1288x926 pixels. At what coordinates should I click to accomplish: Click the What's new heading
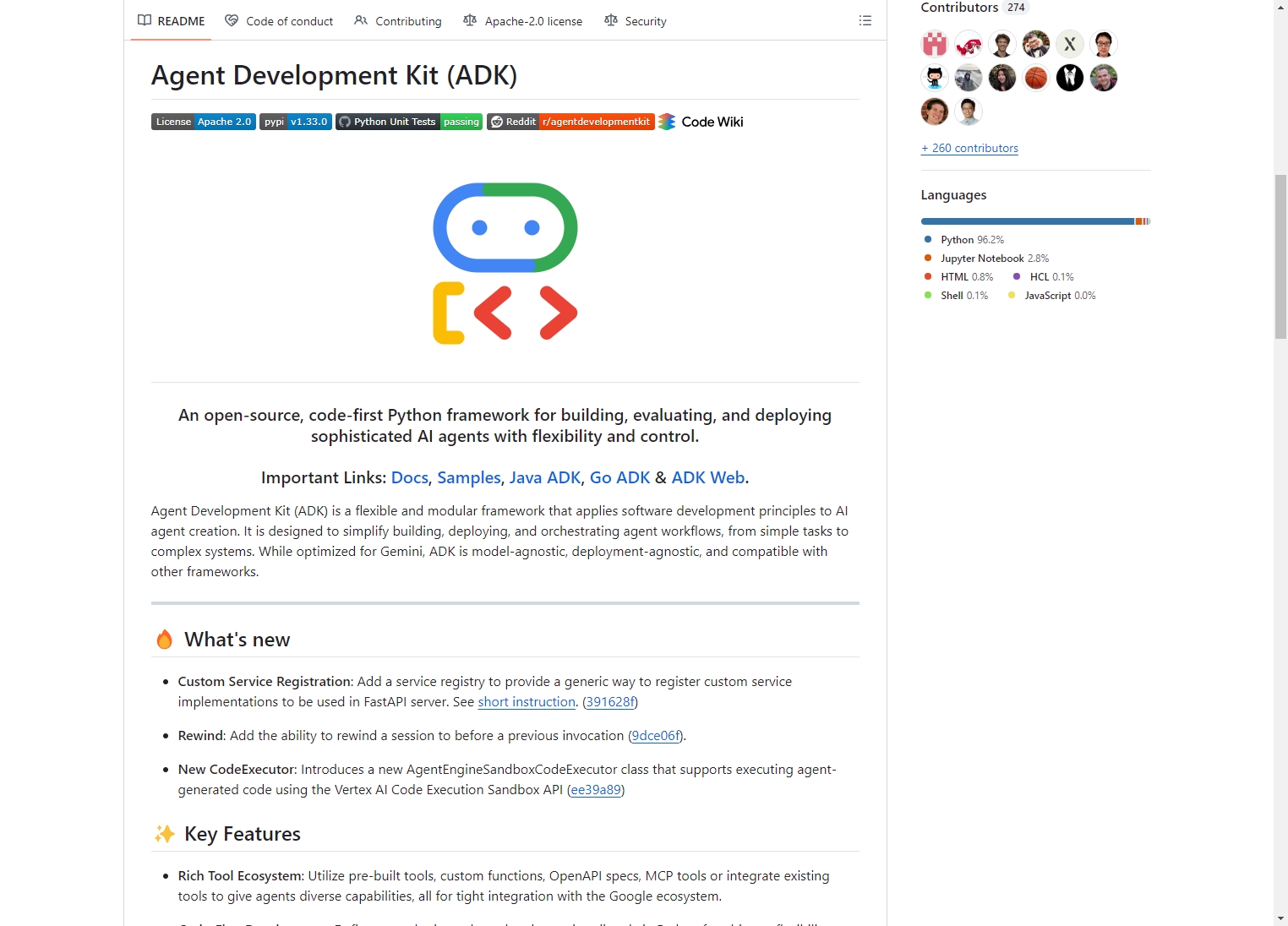(x=237, y=640)
